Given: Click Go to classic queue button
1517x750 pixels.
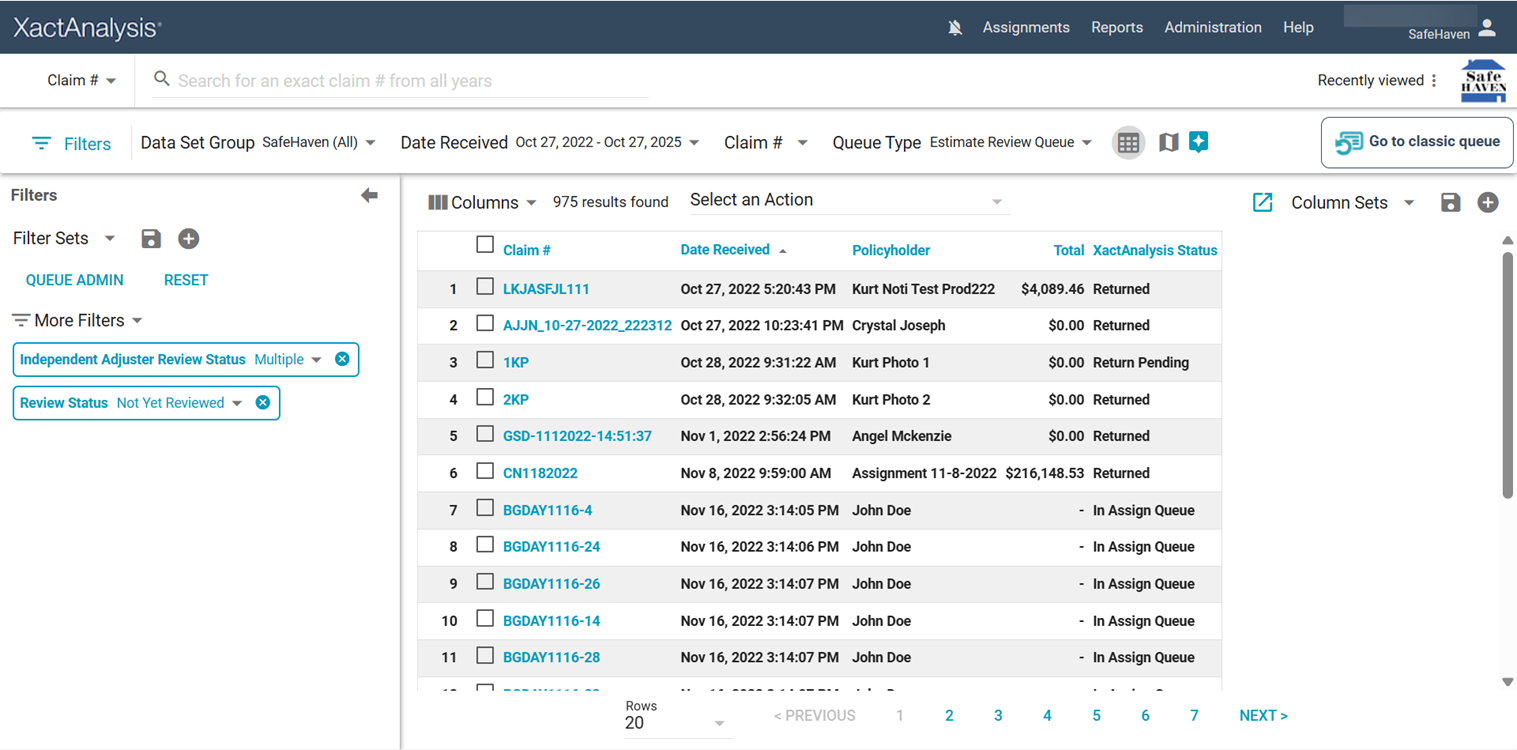Looking at the screenshot, I should point(1417,142).
